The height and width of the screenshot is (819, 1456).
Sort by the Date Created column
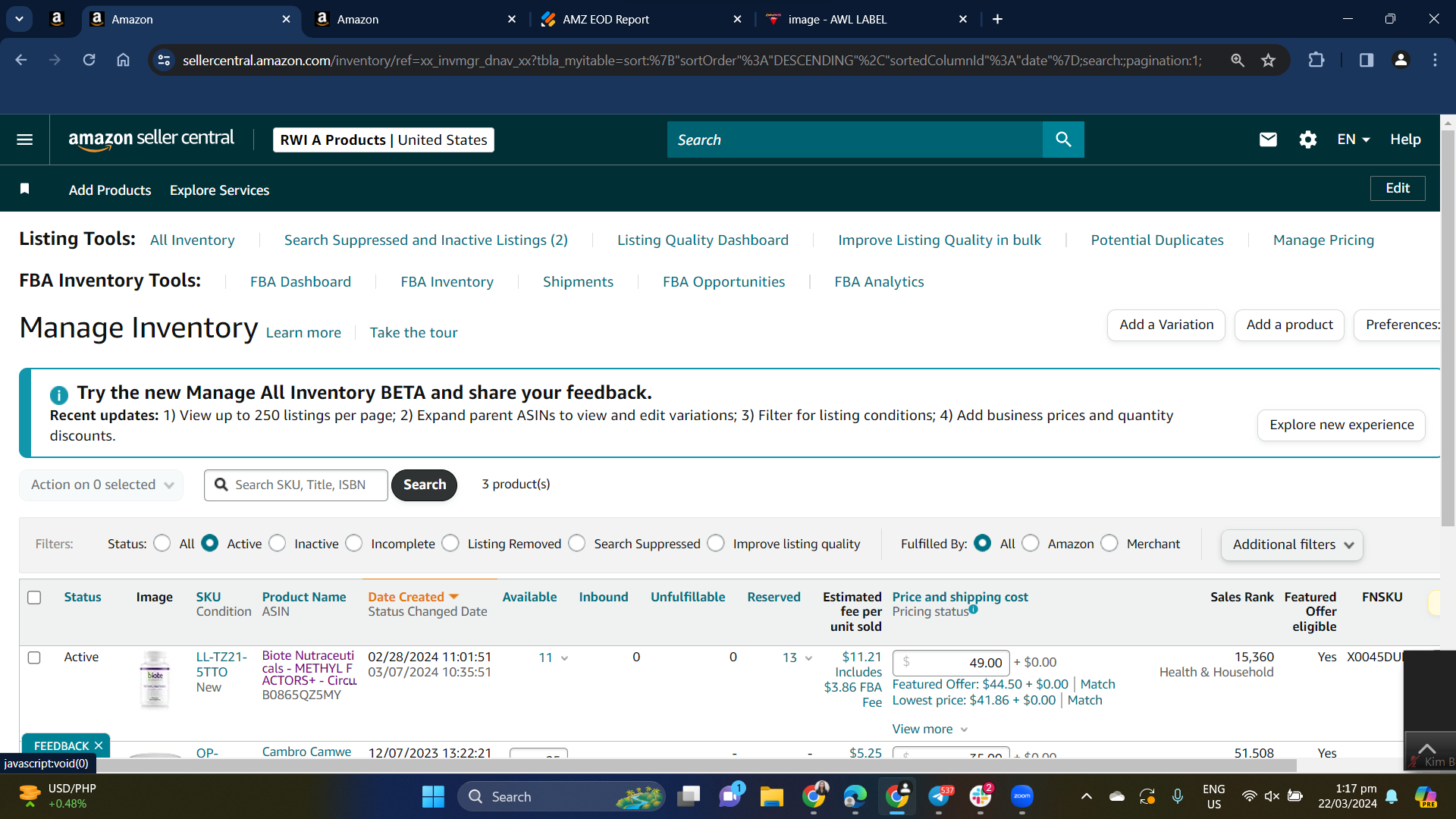413,597
